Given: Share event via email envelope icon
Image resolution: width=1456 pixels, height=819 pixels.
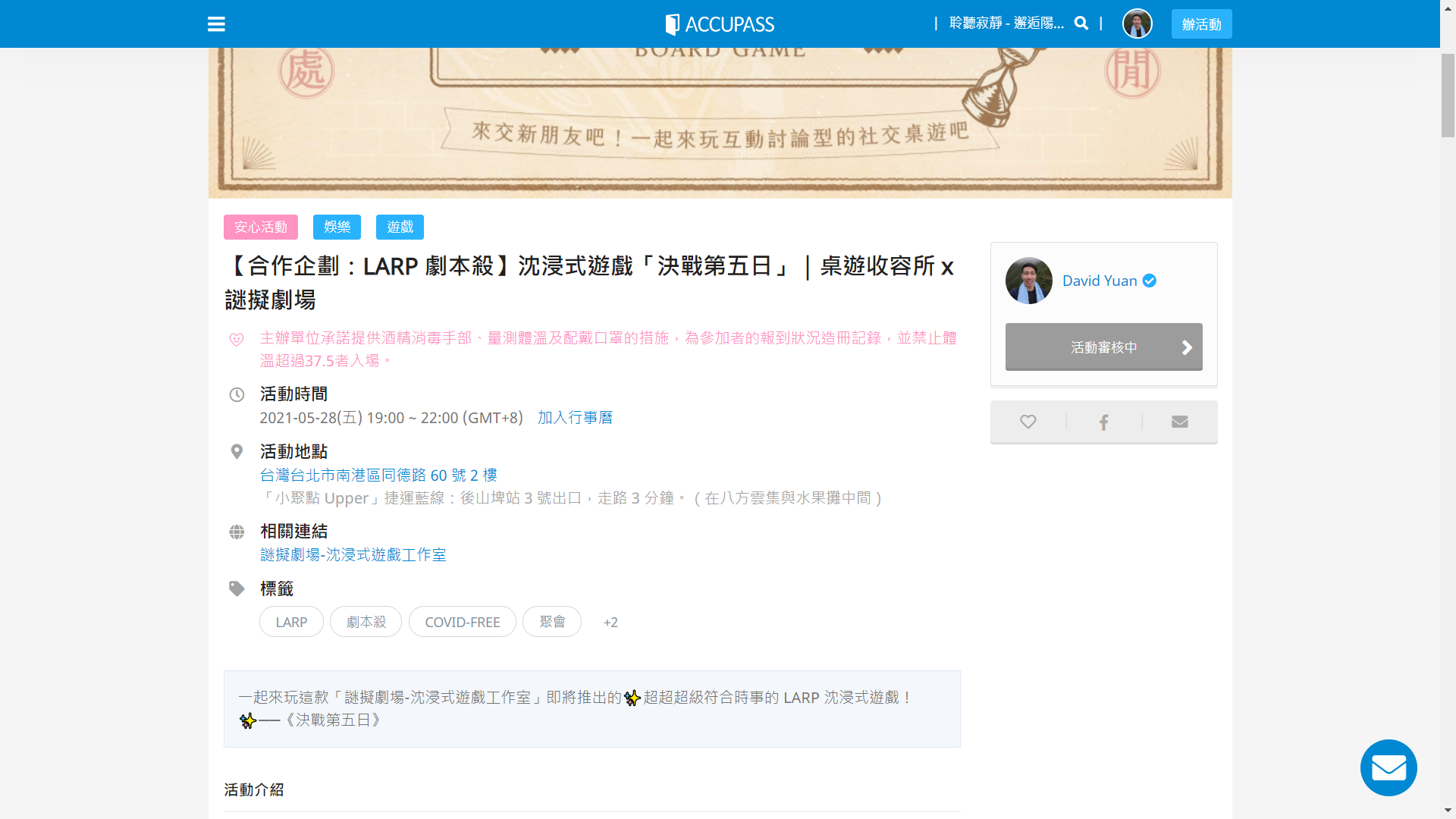Looking at the screenshot, I should click(x=1179, y=422).
